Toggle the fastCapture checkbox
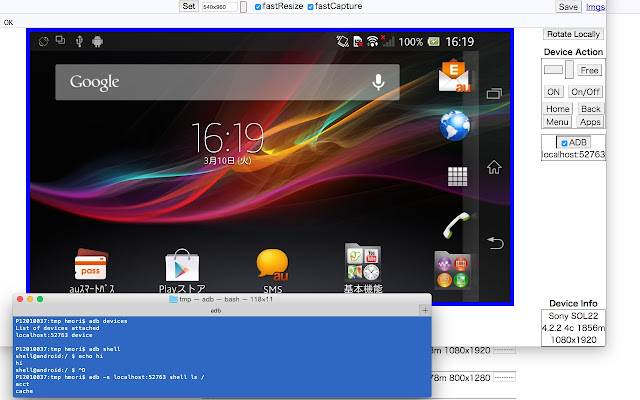This screenshot has height=400, width=640. click(x=310, y=7)
